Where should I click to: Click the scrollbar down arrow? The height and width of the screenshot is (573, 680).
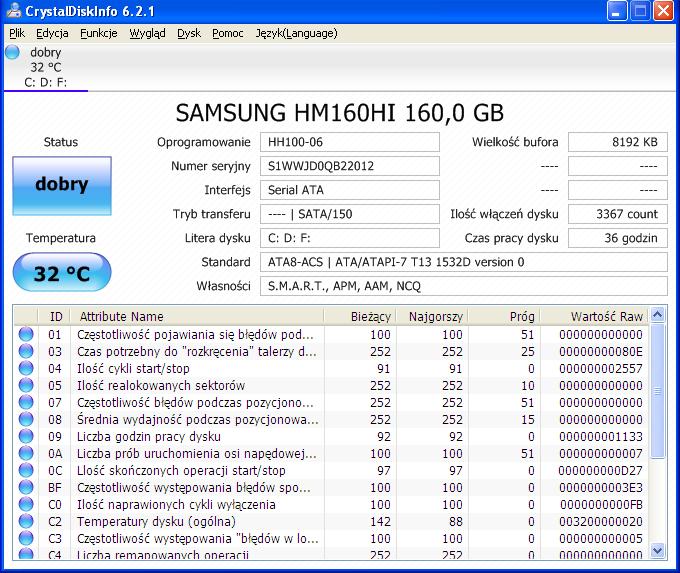click(x=657, y=551)
